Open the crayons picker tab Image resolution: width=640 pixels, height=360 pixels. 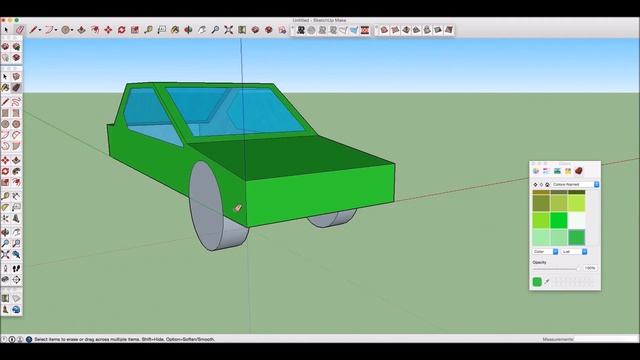[x=568, y=171]
